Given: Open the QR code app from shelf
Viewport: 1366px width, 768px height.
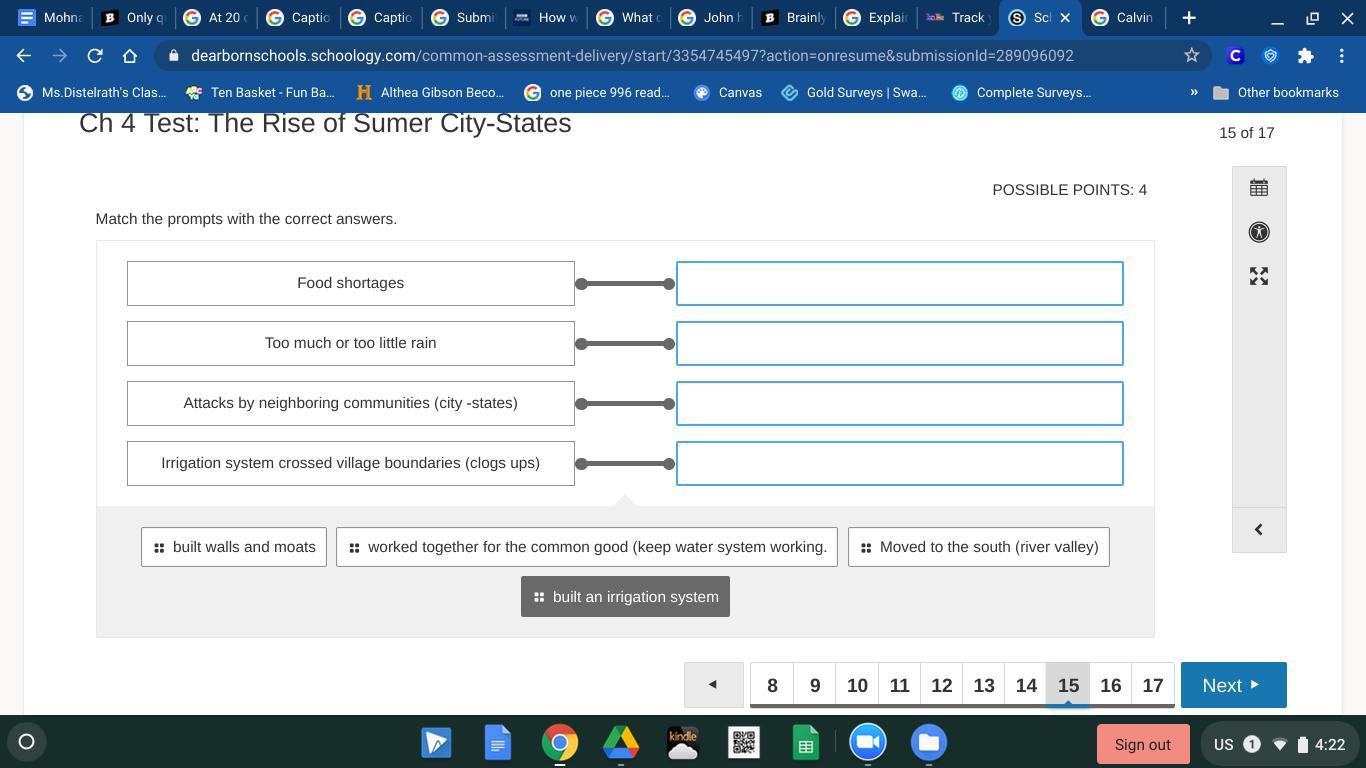Looking at the screenshot, I should [x=743, y=742].
